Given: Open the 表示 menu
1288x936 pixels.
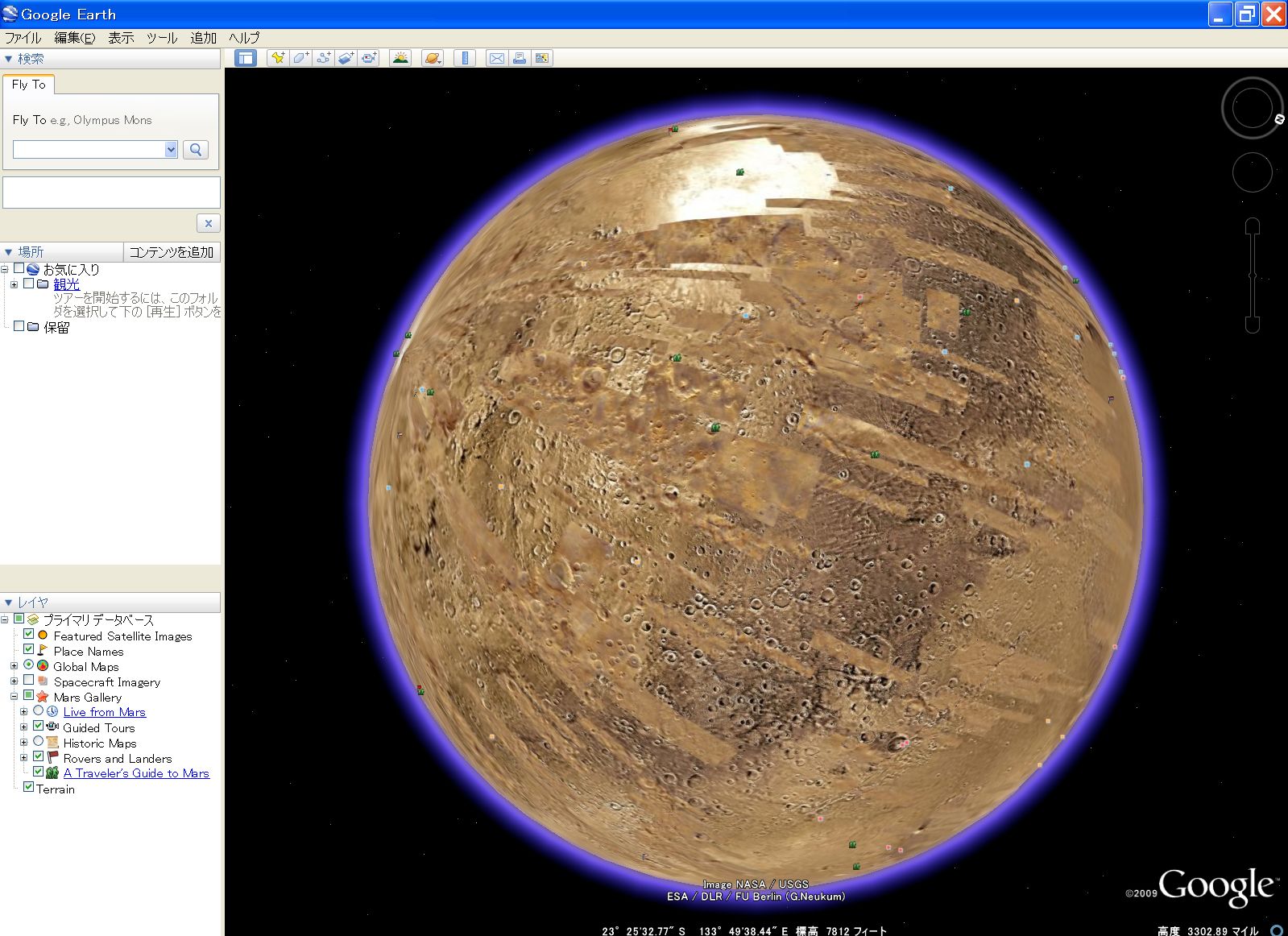Looking at the screenshot, I should click(121, 38).
